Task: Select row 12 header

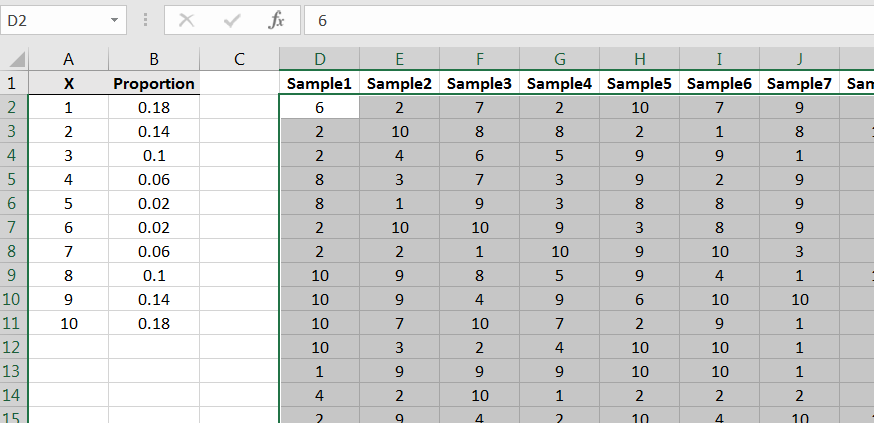Action: (x=13, y=347)
